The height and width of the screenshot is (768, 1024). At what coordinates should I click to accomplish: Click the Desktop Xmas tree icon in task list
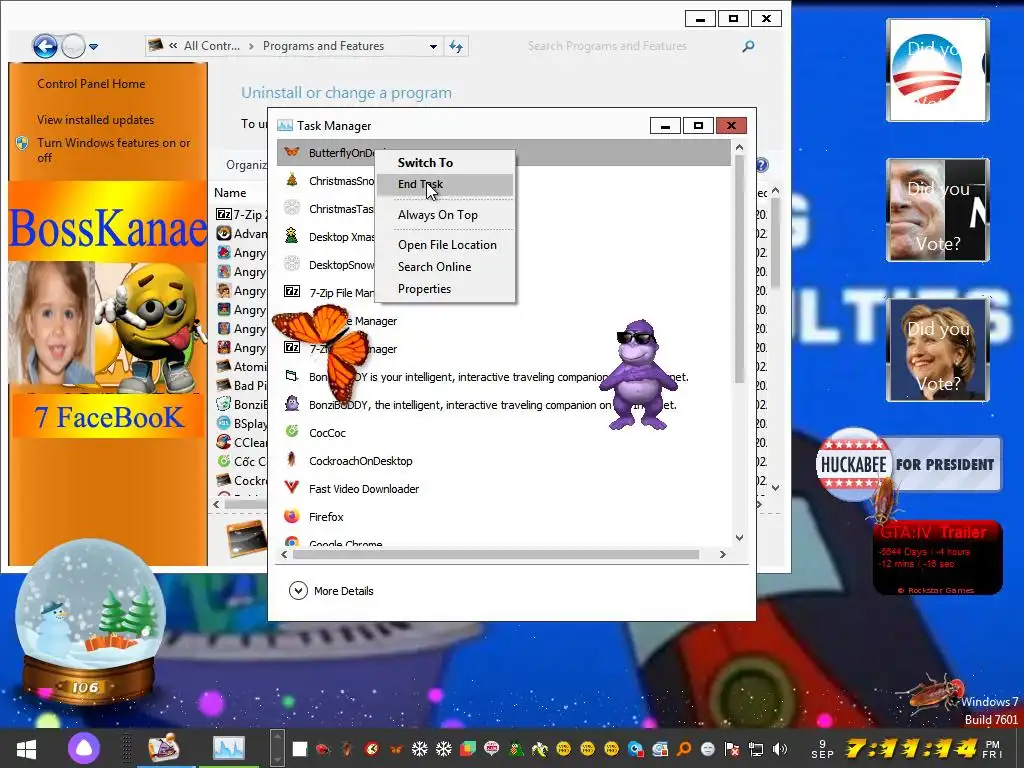tap(292, 236)
